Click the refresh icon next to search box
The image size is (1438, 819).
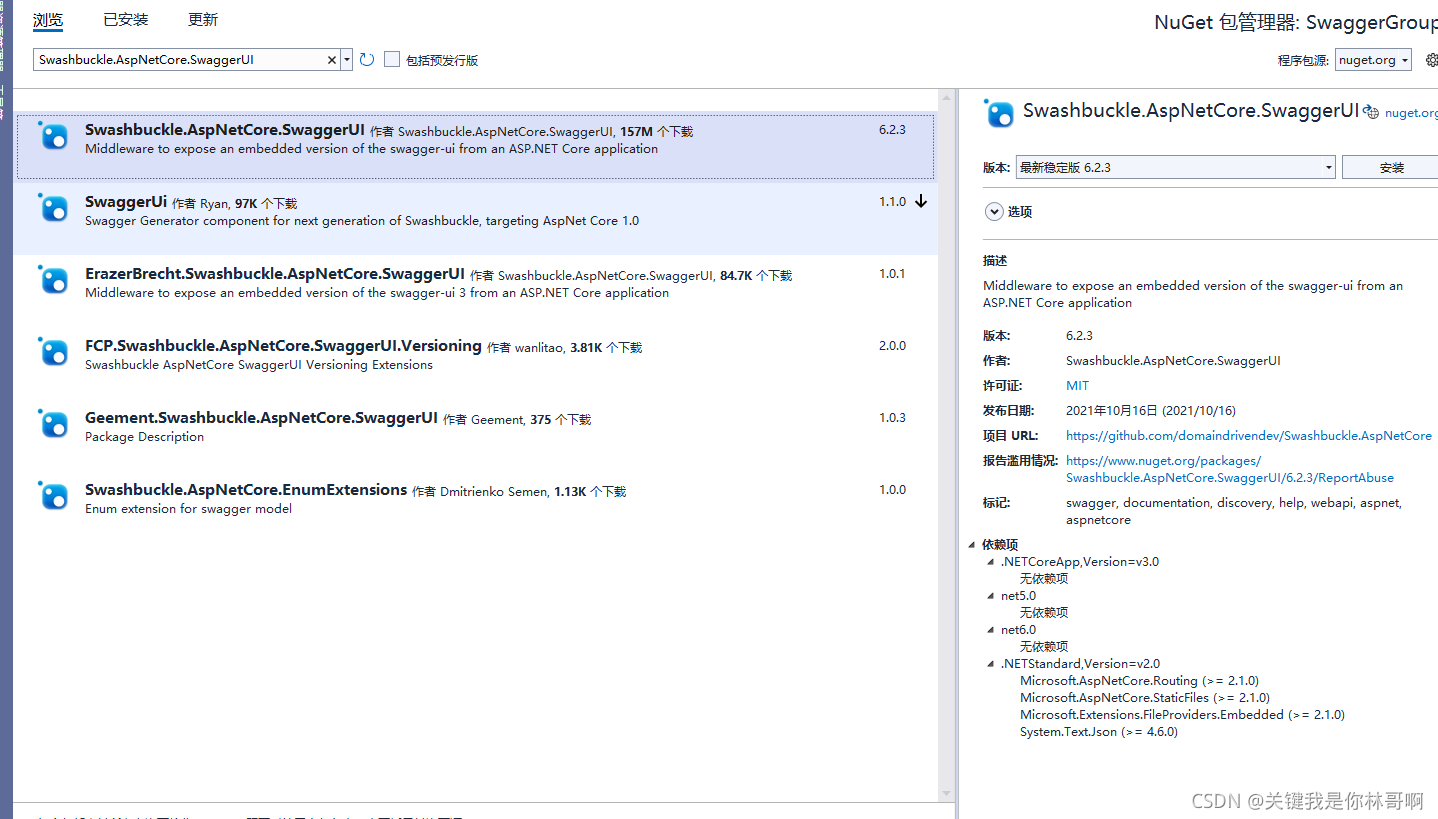click(x=367, y=60)
